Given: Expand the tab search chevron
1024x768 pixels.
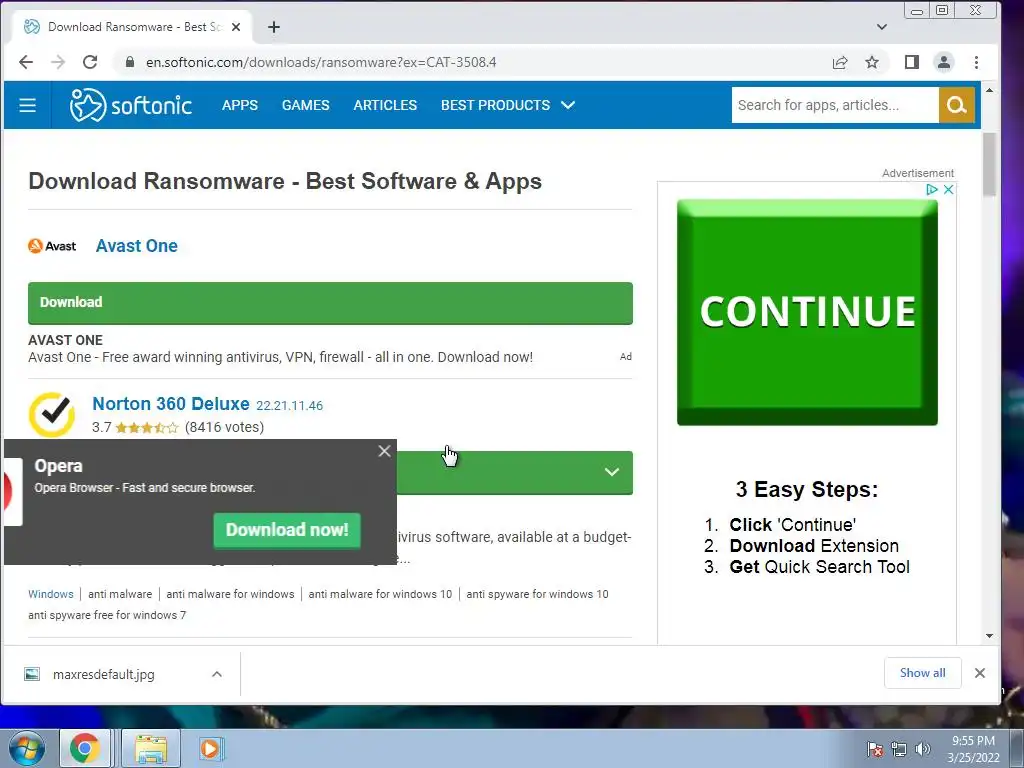Looking at the screenshot, I should coord(882,27).
